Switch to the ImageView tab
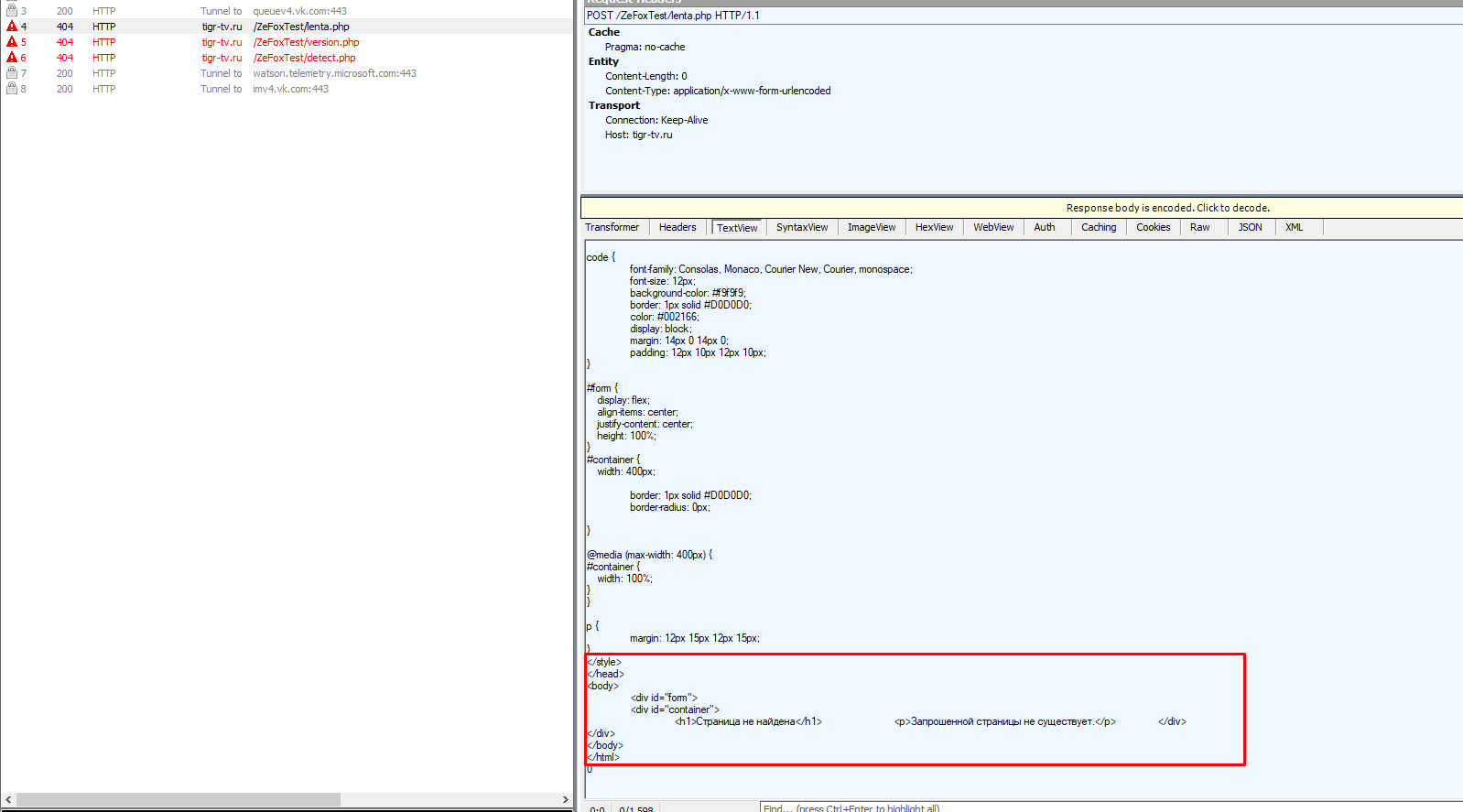1463x812 pixels. pyautogui.click(x=872, y=227)
